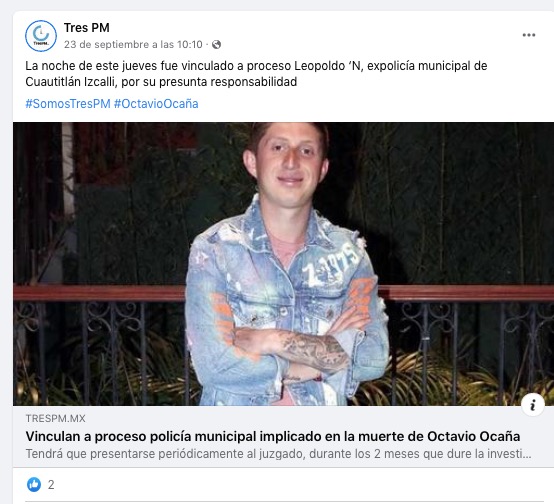The image size is (554, 504).
Task: Open hashtag #SomosTresPM
Action: (68, 104)
